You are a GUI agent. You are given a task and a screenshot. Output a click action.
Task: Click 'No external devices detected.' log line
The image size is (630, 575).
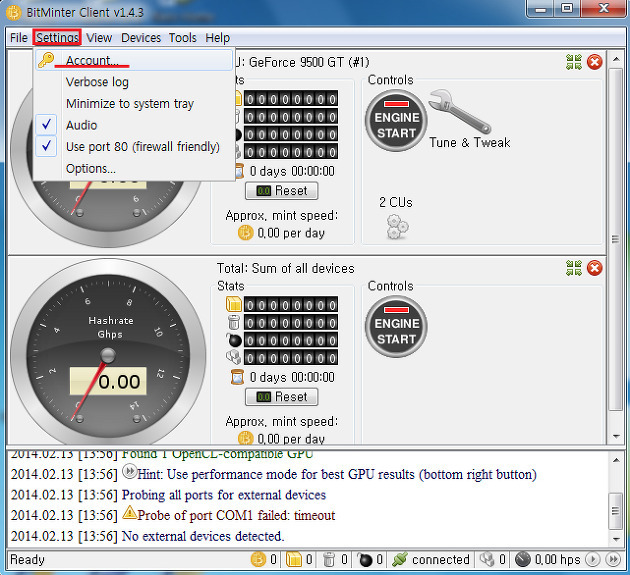(x=203, y=536)
